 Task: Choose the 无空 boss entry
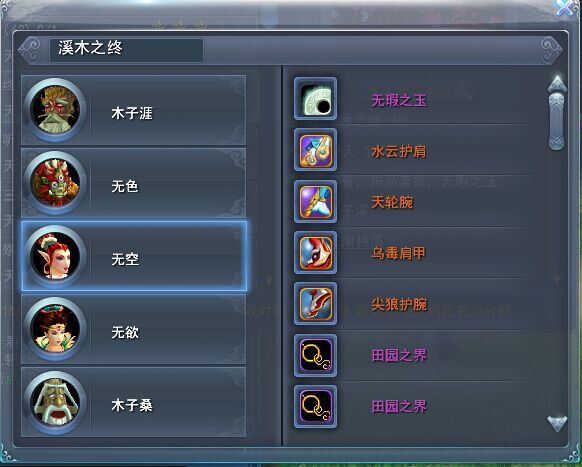(134, 256)
